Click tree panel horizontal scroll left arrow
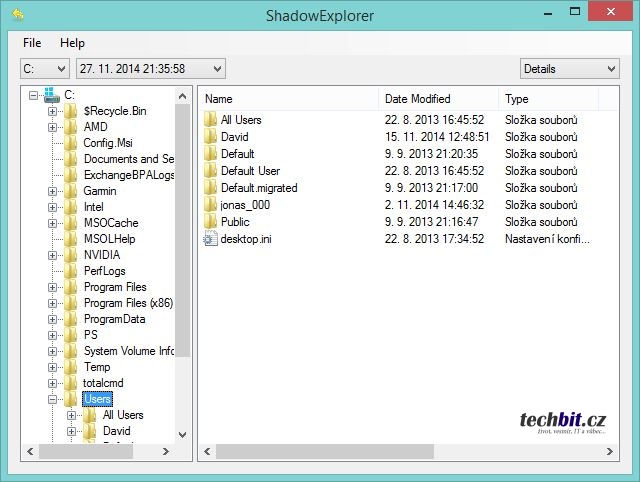 [x=30, y=451]
